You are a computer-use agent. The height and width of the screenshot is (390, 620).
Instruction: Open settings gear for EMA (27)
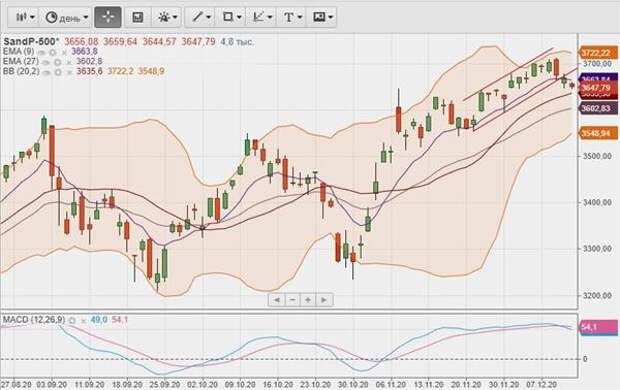tap(57, 62)
